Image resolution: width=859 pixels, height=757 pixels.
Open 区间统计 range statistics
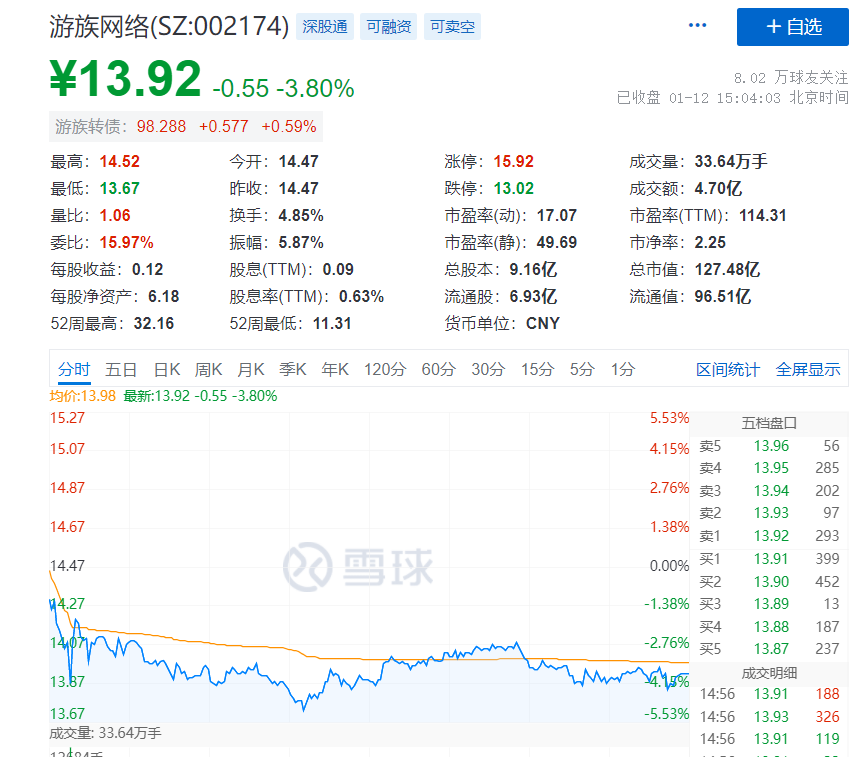click(727, 369)
